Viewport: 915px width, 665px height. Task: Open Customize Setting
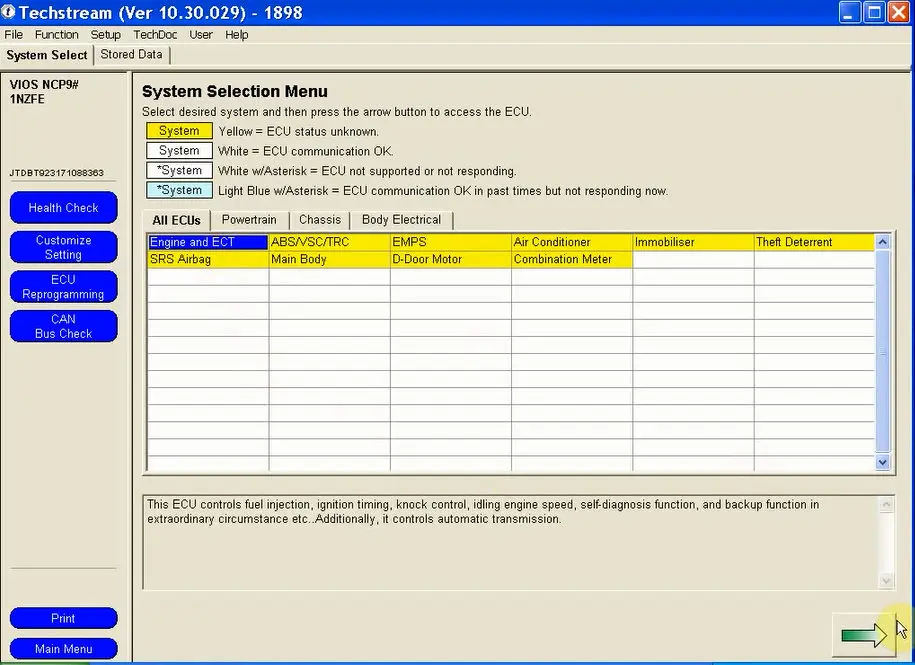63,248
